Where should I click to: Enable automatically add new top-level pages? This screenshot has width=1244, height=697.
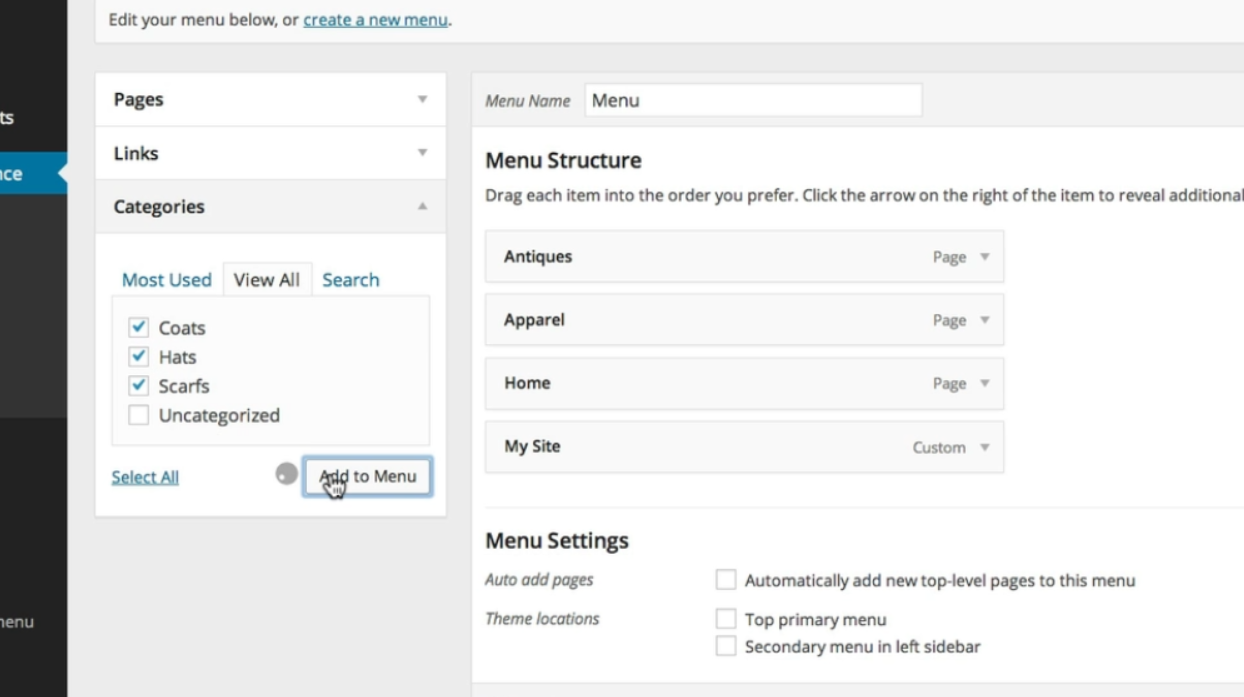tap(726, 580)
